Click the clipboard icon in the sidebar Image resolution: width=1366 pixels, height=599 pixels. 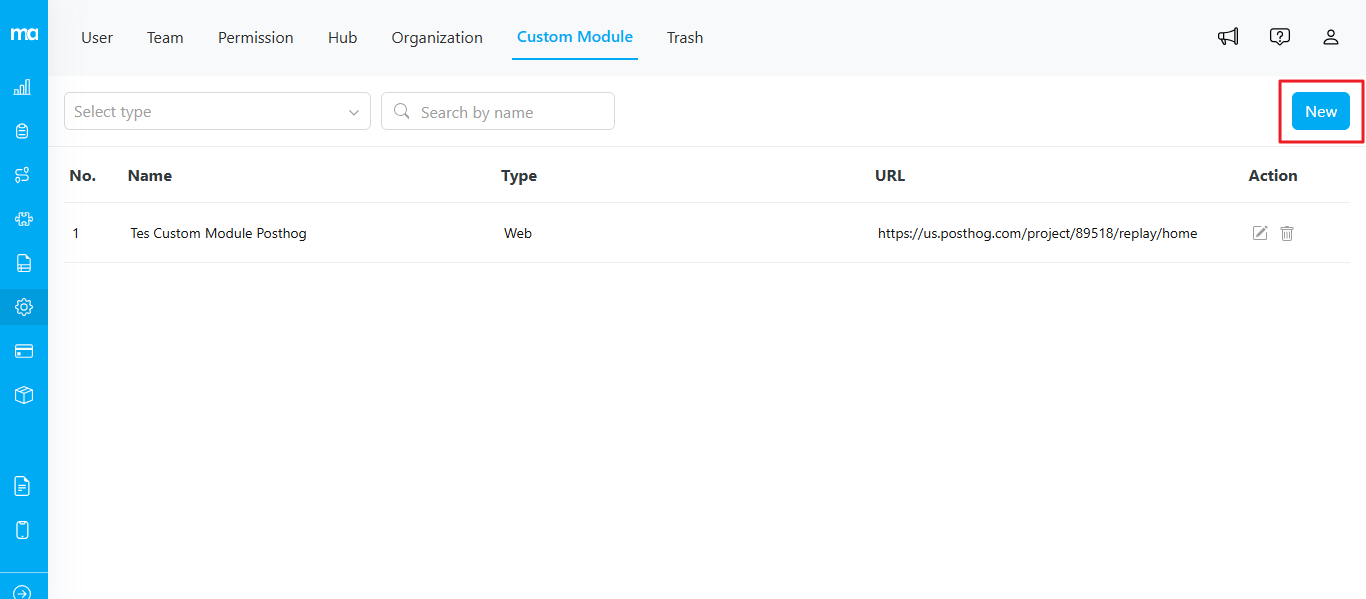point(23,131)
